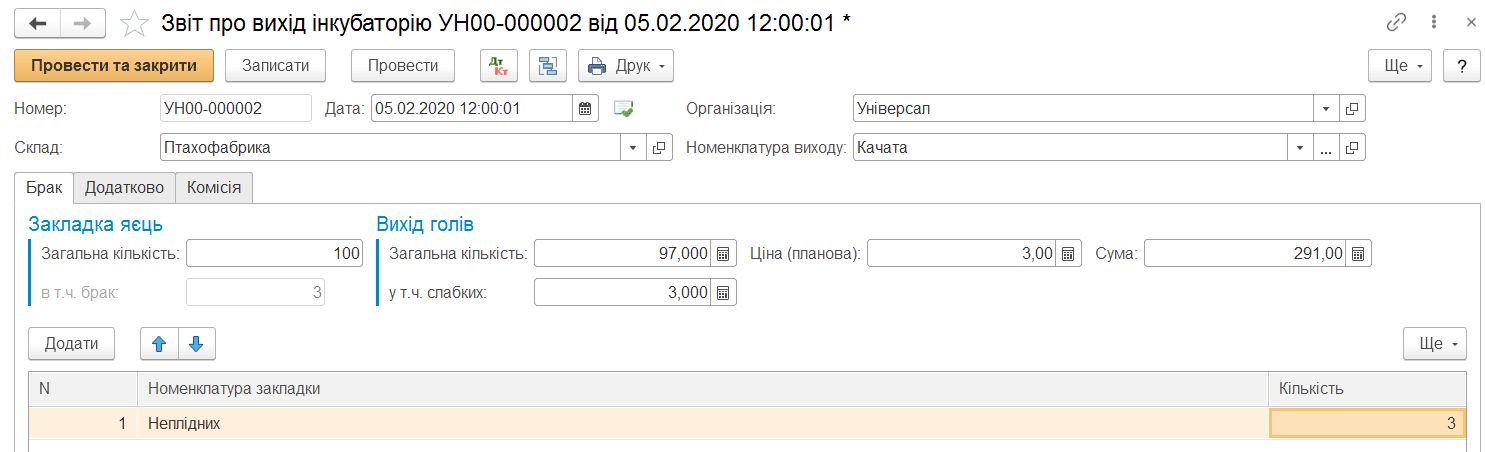Viewport: 1485px width, 452px height.
Task: Open calculator for Сума field
Action: (1358, 254)
